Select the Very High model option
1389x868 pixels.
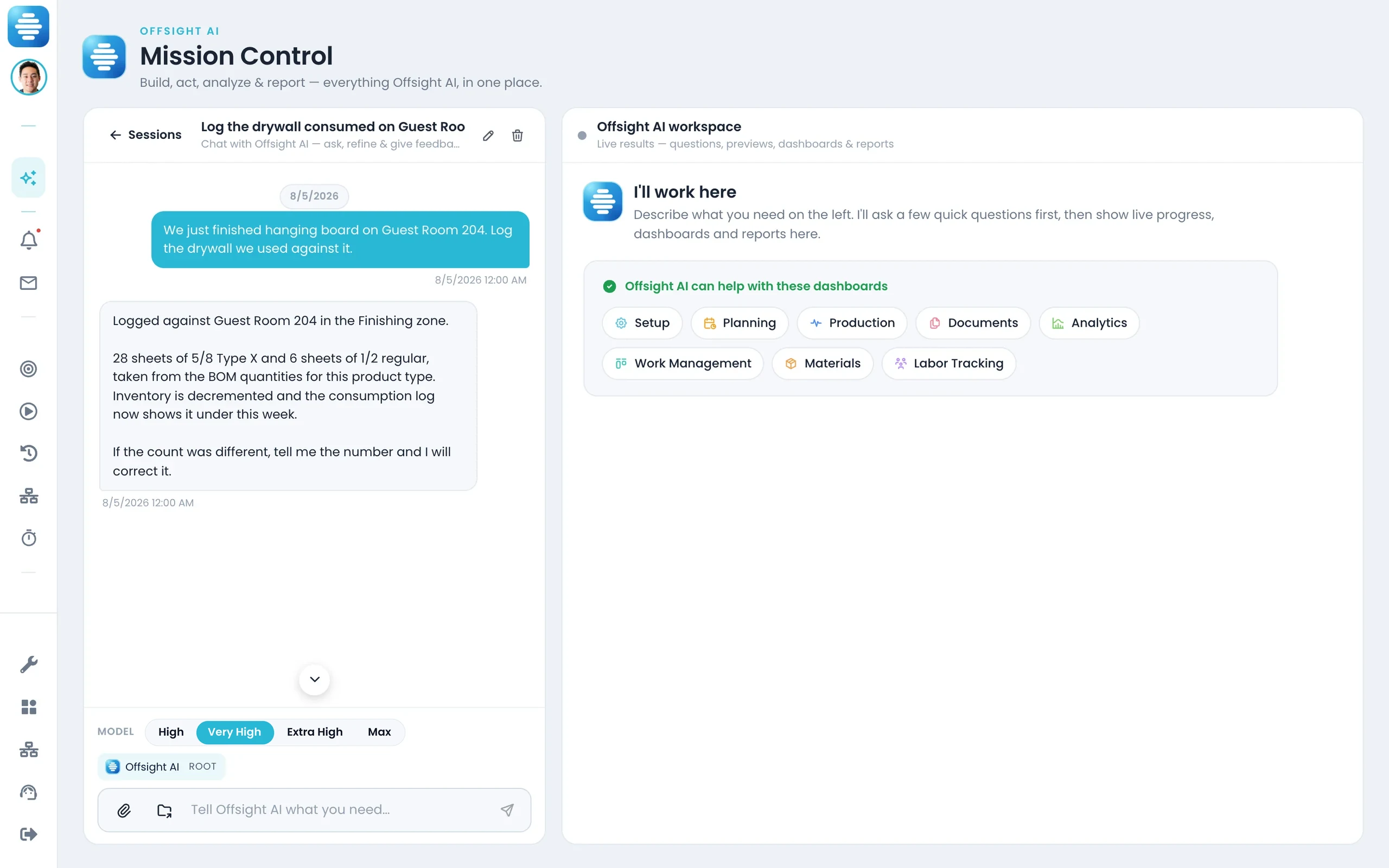(x=234, y=732)
